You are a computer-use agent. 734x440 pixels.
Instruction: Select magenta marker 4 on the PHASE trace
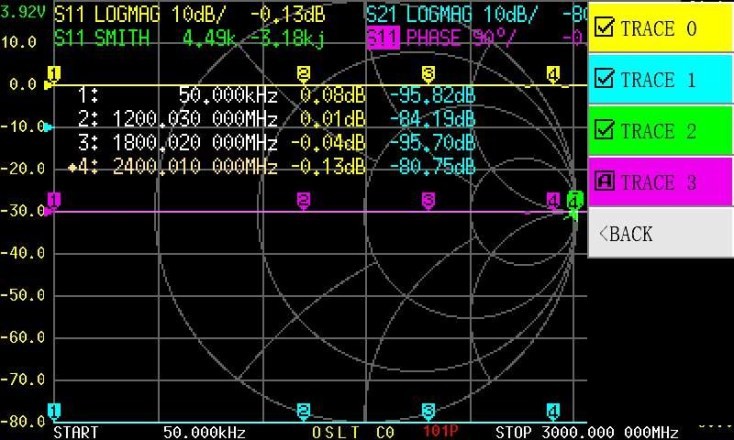(553, 202)
